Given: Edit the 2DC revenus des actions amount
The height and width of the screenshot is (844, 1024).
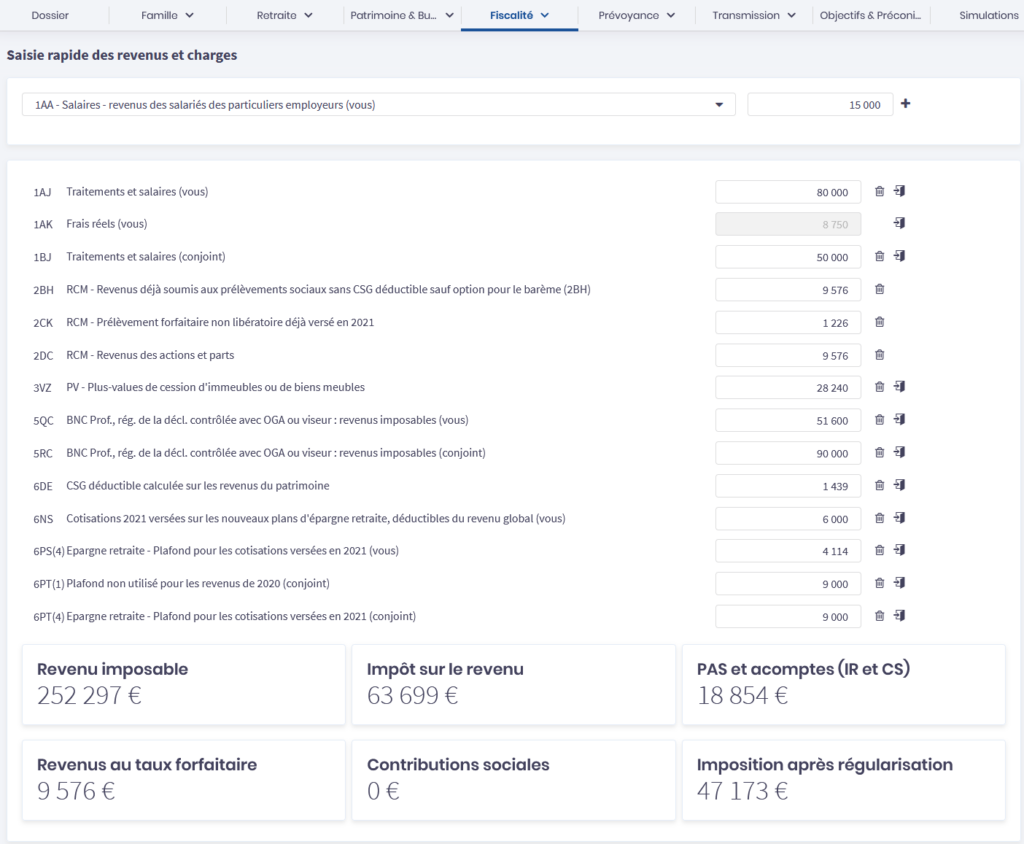Looking at the screenshot, I should click(x=788, y=355).
